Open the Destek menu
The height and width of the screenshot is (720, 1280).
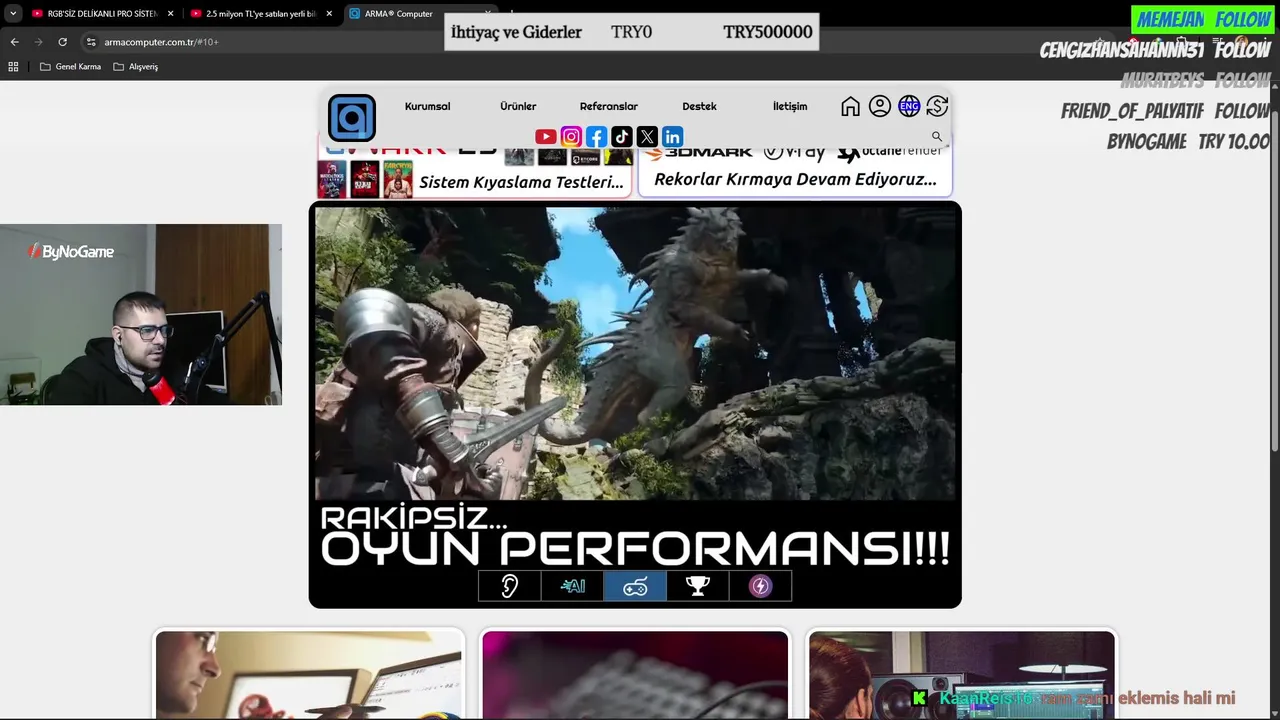coord(699,106)
